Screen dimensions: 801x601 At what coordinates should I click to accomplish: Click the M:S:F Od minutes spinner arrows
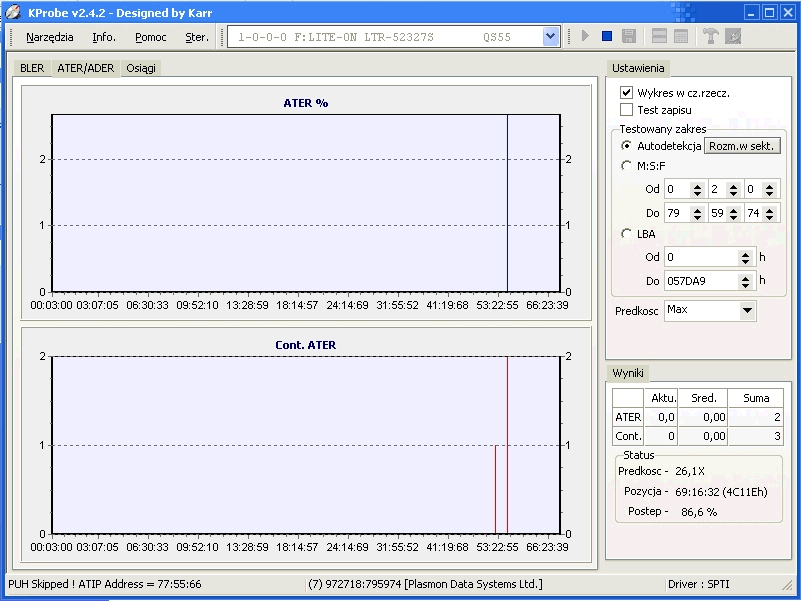[698, 190]
